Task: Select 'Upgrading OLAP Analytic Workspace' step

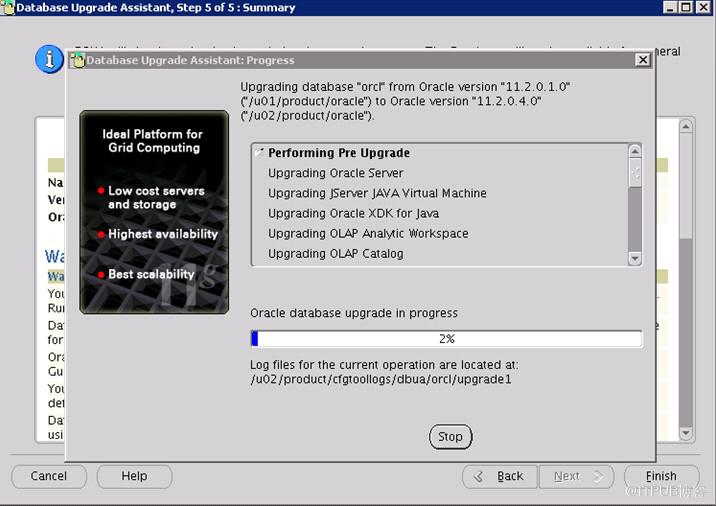Action: pyautogui.click(x=368, y=233)
